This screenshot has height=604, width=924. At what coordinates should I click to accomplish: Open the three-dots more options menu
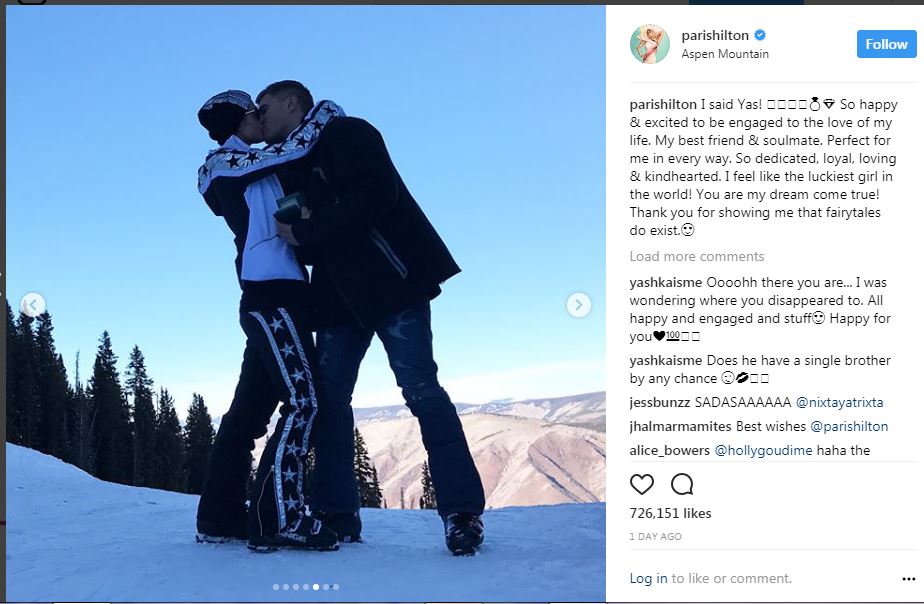[909, 579]
